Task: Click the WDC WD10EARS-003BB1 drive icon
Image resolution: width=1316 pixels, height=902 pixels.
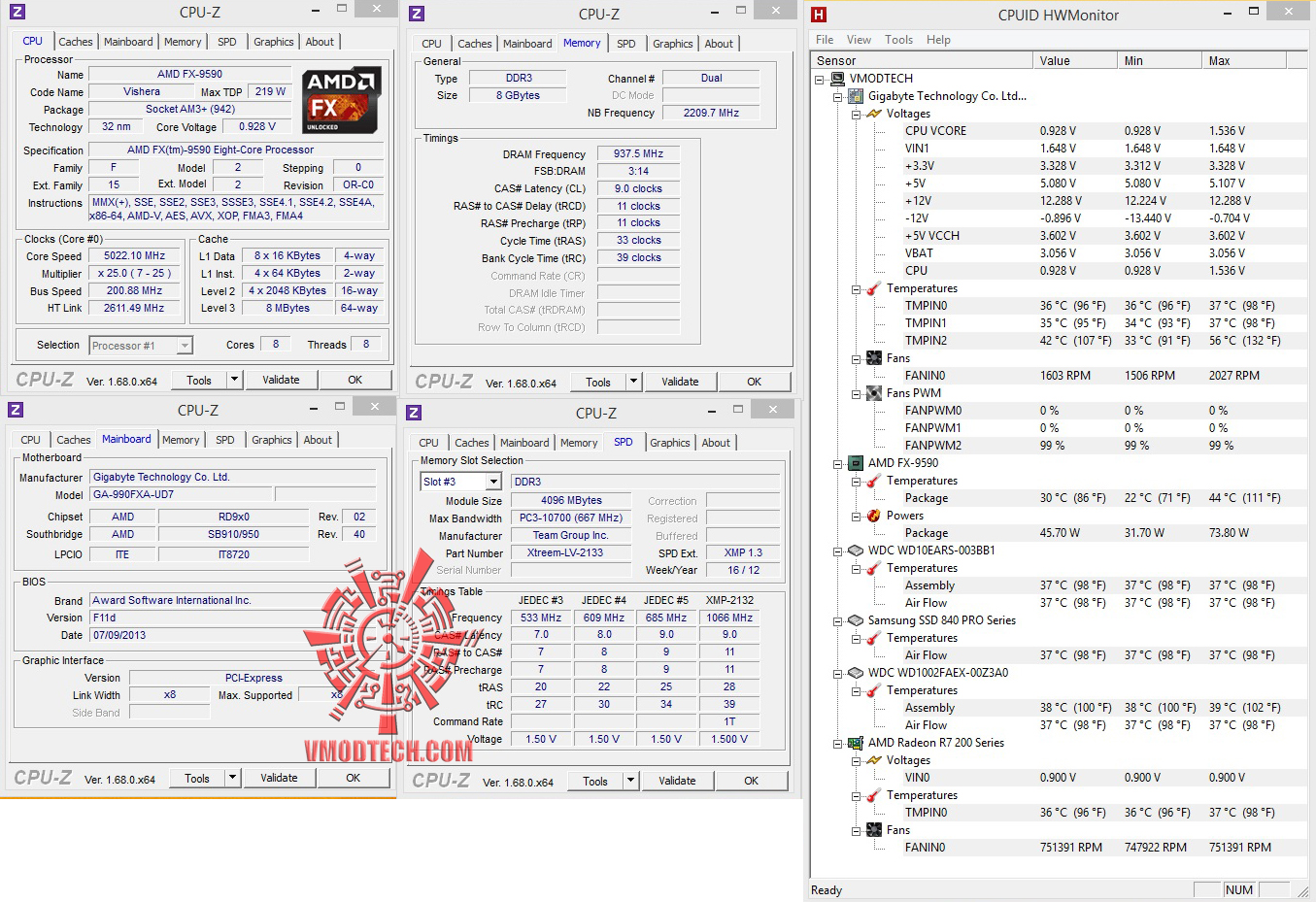Action: click(x=856, y=551)
